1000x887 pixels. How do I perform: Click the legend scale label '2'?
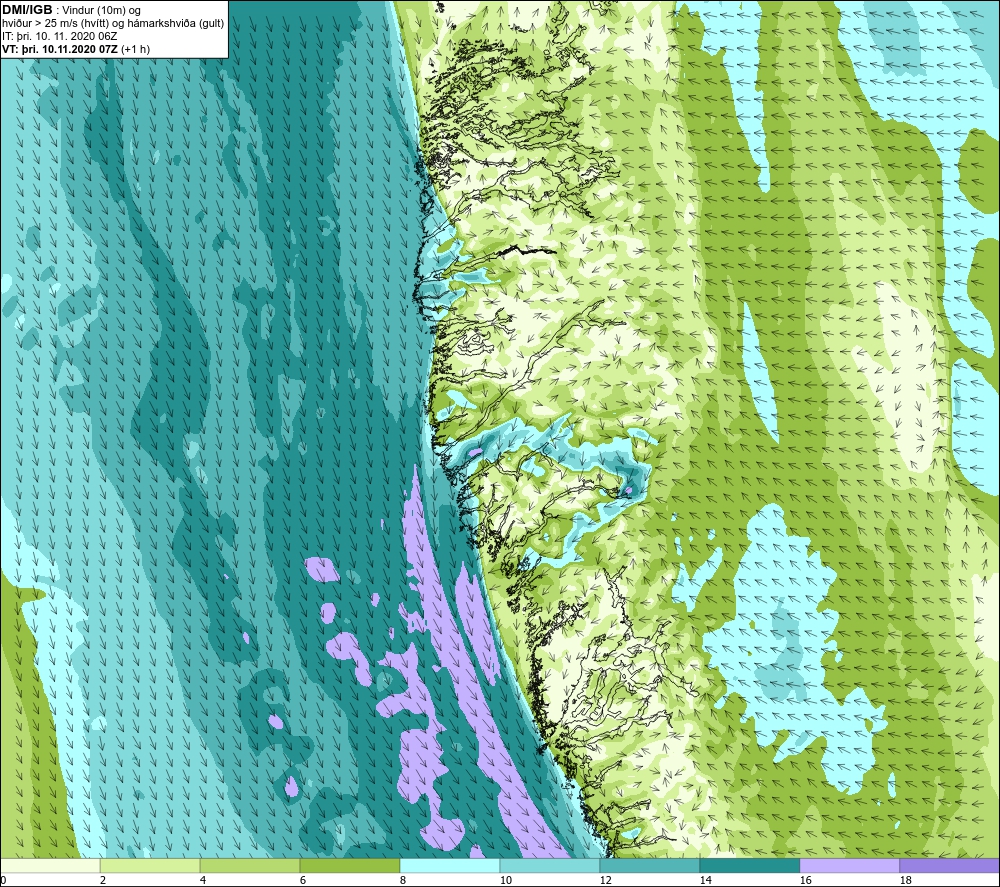[x=103, y=881]
